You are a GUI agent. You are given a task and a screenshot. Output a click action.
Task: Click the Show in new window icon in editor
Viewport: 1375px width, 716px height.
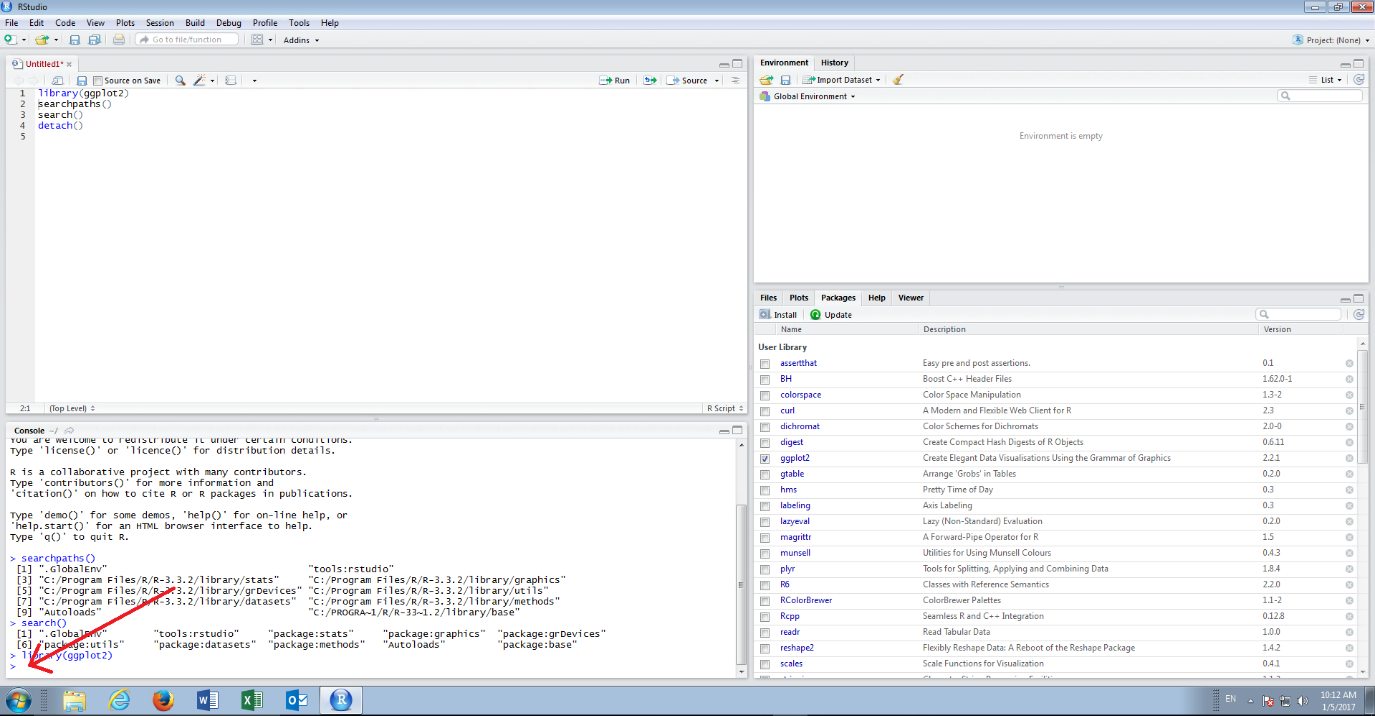point(57,81)
